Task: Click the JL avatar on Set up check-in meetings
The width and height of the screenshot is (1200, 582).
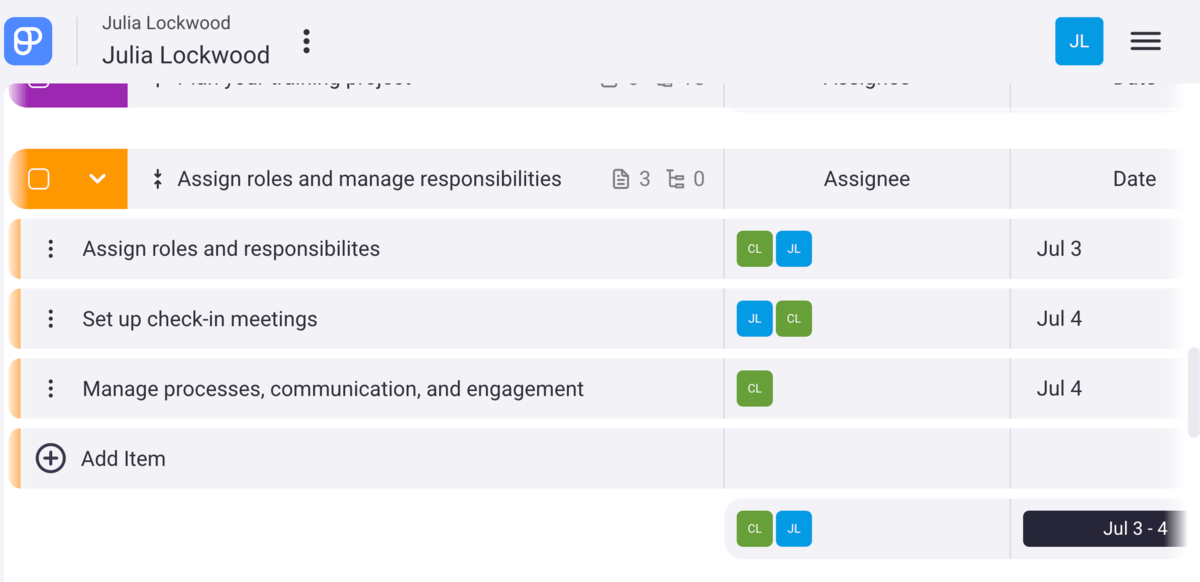Action: (753, 318)
